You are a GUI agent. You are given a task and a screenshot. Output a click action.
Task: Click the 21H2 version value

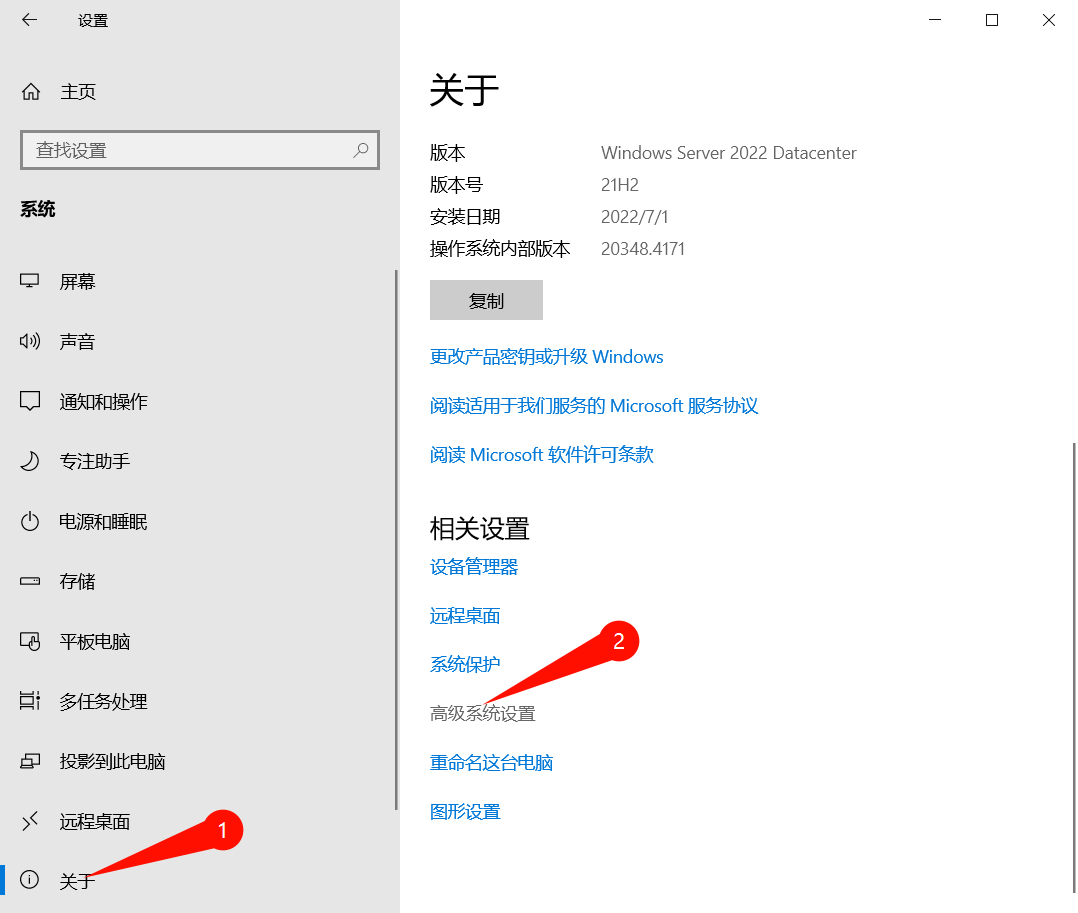click(x=619, y=185)
